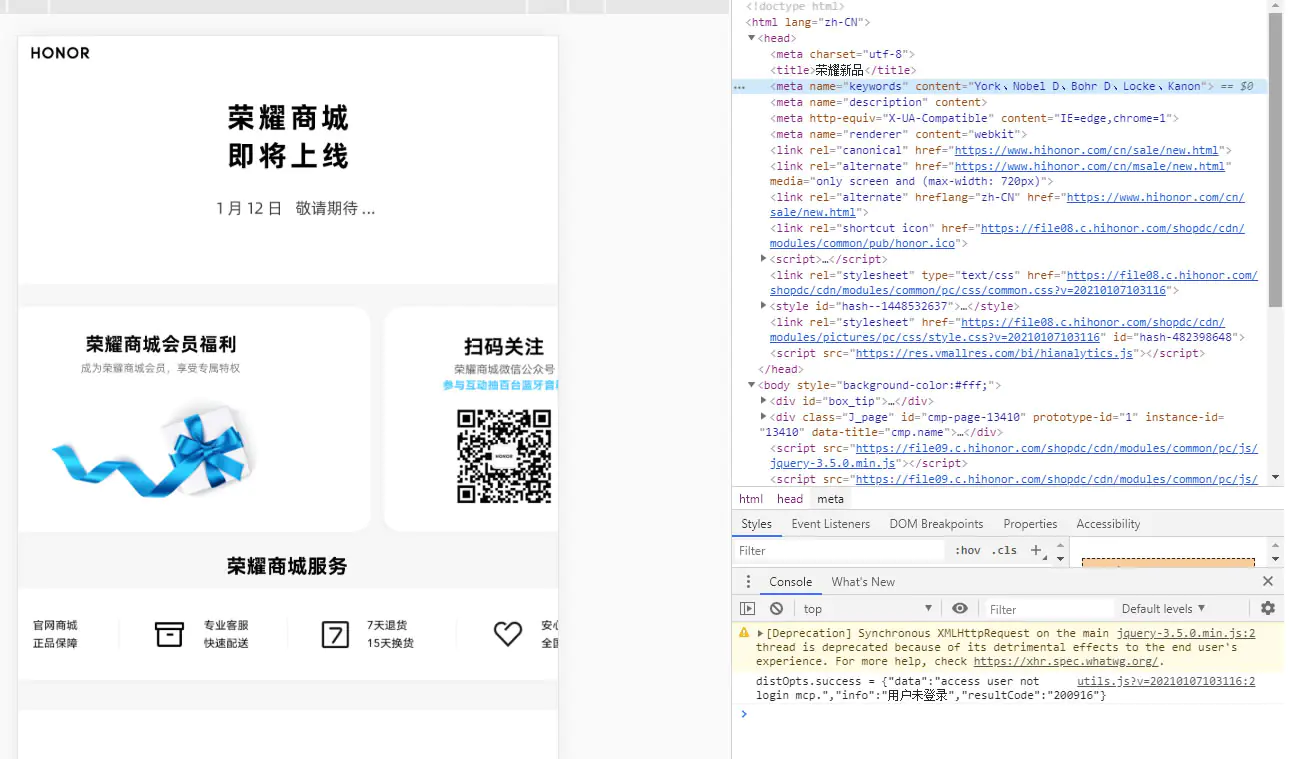The width and height of the screenshot is (1289, 759).
Task: Click the 官网商城 正品保障 service text
Action: 55,634
